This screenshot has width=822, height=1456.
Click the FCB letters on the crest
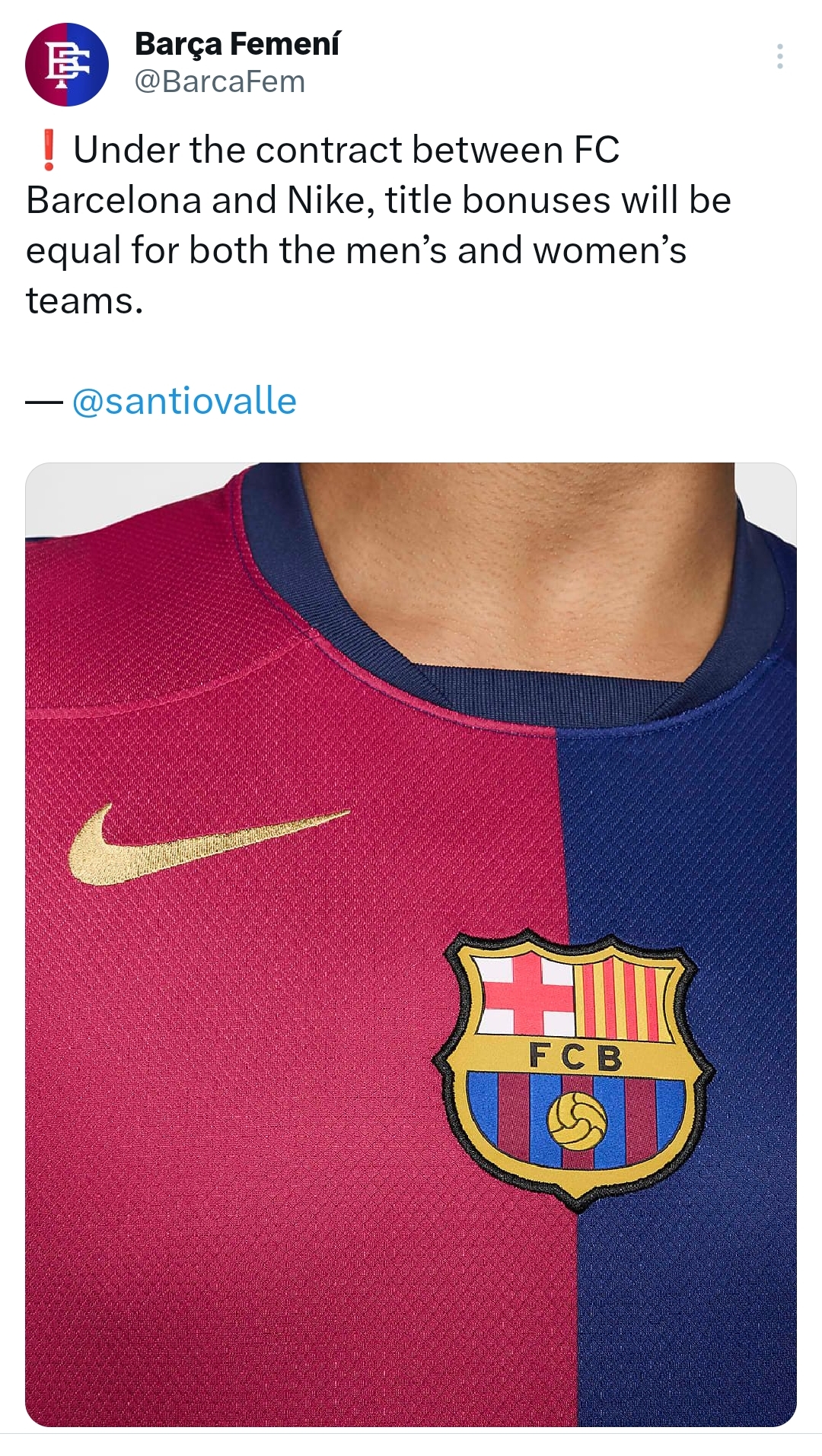[x=575, y=1057]
